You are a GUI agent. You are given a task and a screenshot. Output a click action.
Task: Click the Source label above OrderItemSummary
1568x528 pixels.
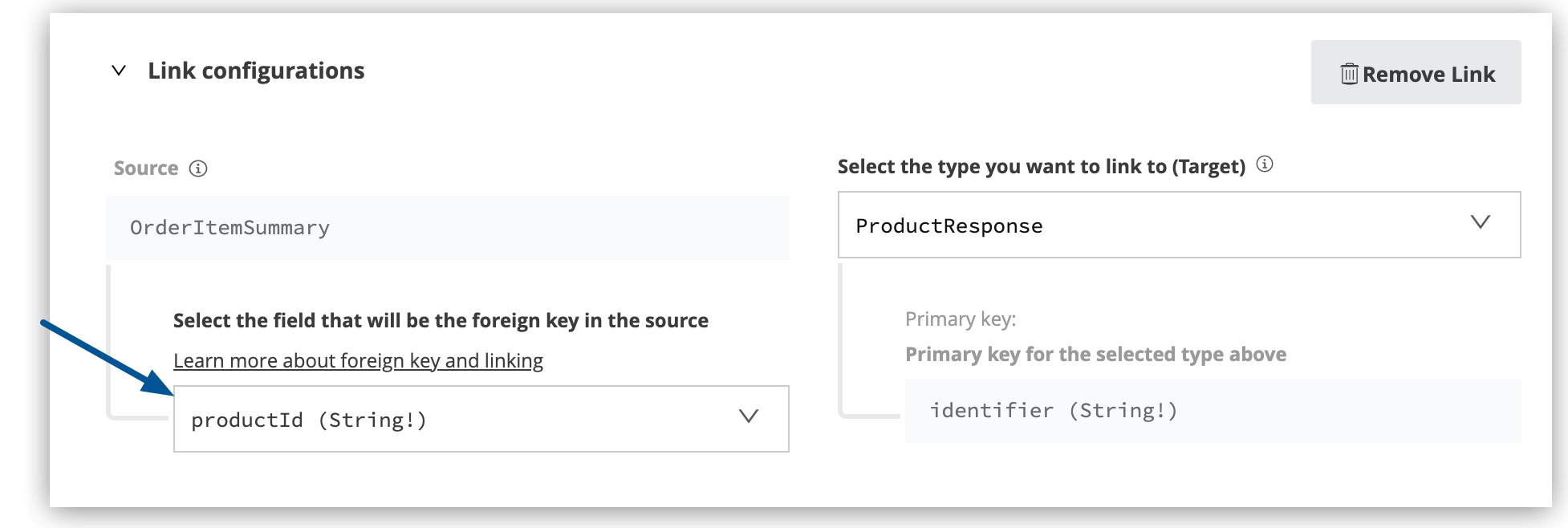click(147, 168)
